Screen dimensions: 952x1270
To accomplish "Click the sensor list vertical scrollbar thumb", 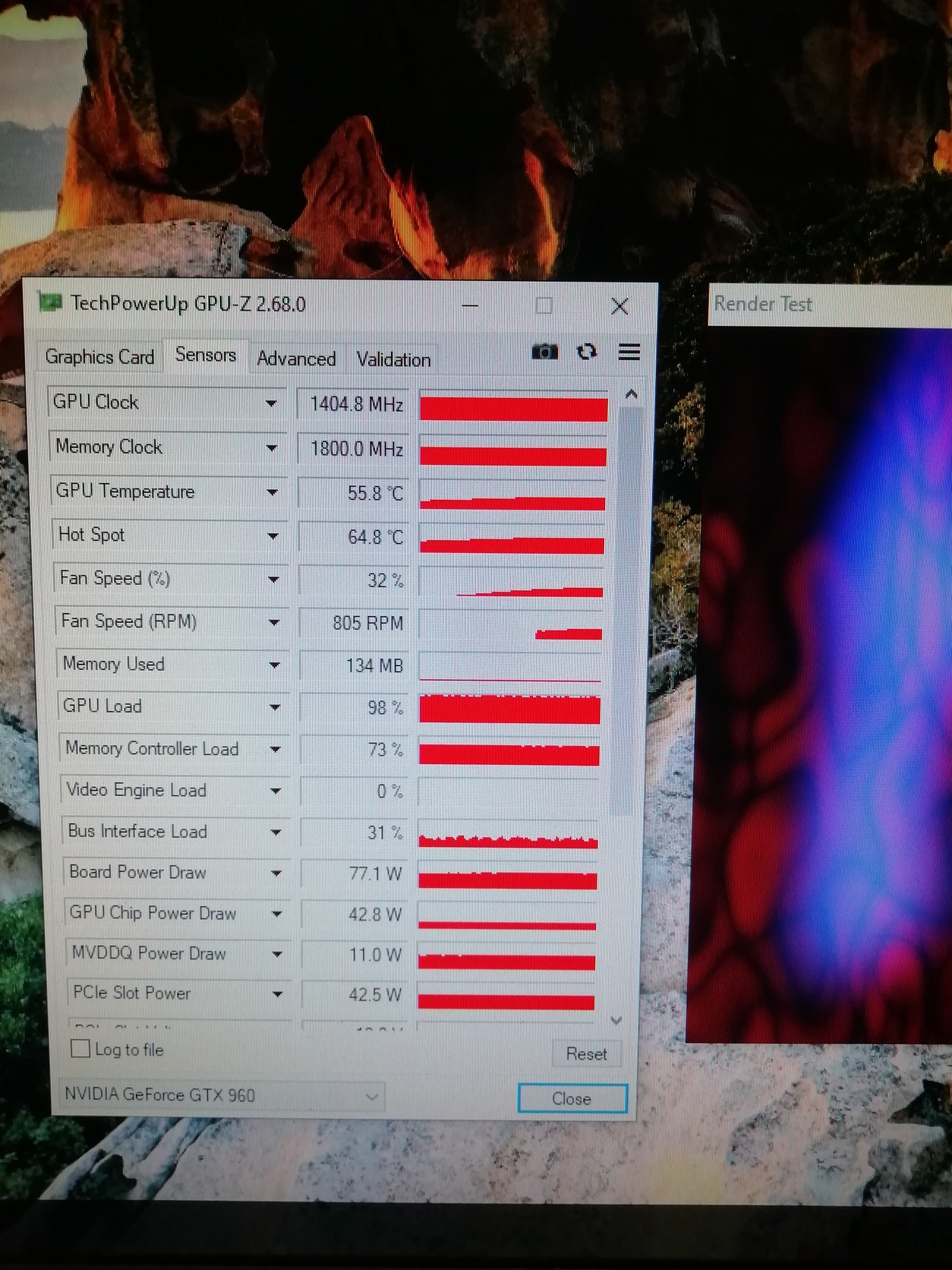I will pyautogui.click(x=627, y=610).
